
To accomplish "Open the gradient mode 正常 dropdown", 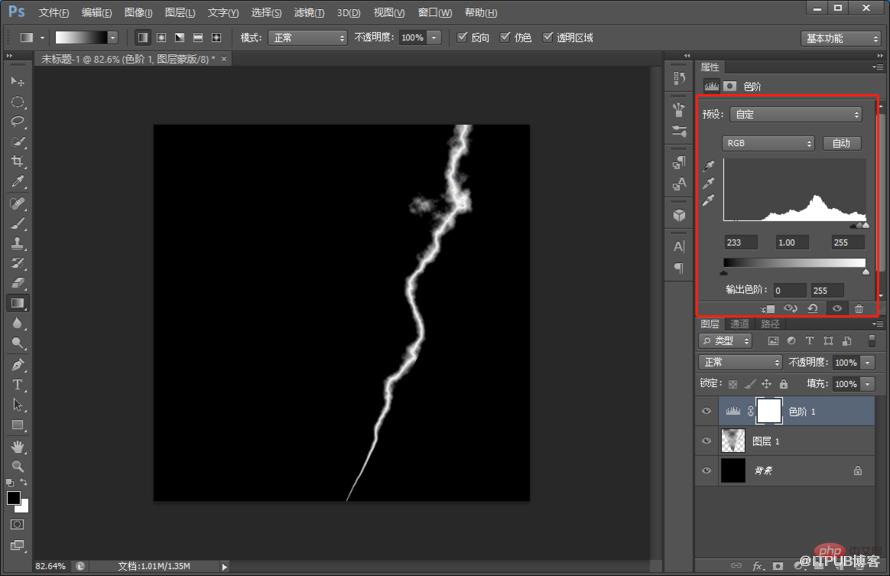I will pyautogui.click(x=307, y=37).
